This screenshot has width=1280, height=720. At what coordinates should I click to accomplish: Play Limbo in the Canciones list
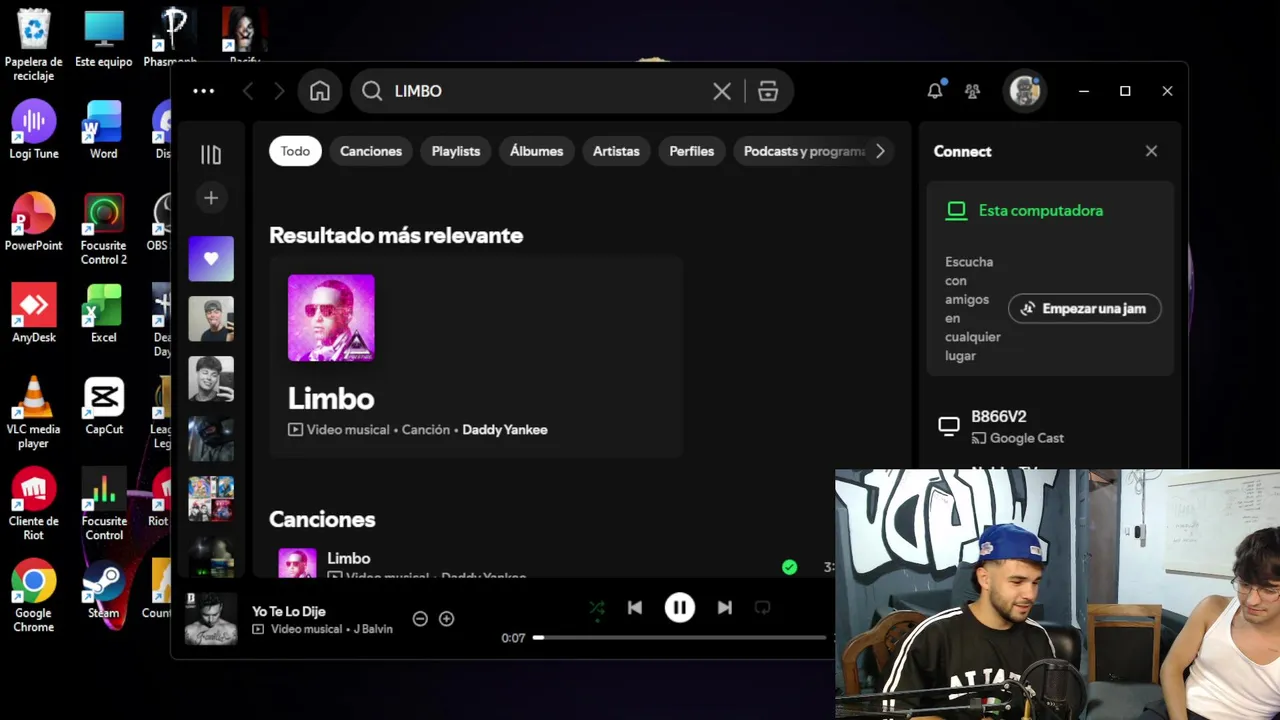tap(297, 564)
